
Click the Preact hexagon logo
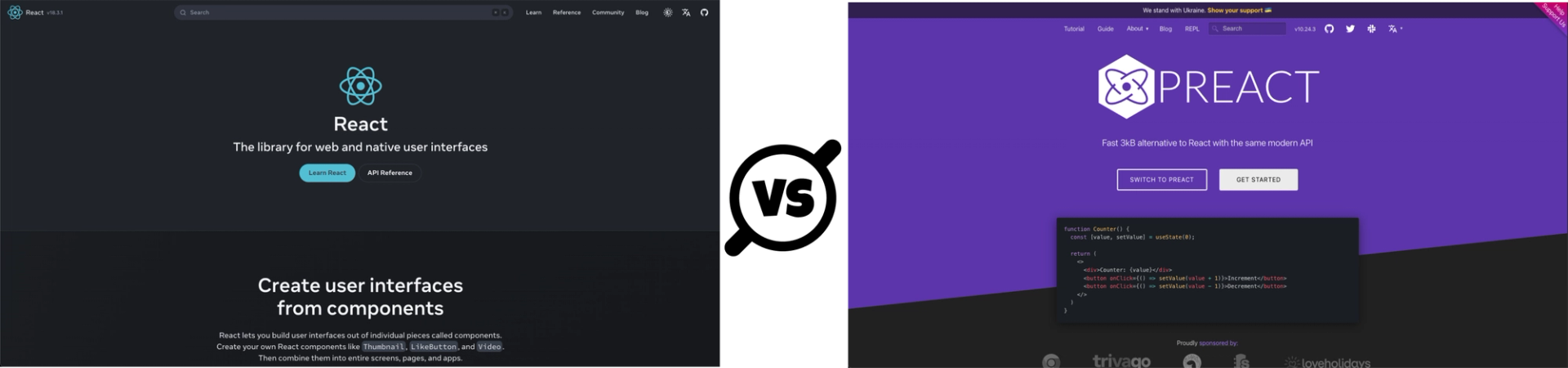1125,87
